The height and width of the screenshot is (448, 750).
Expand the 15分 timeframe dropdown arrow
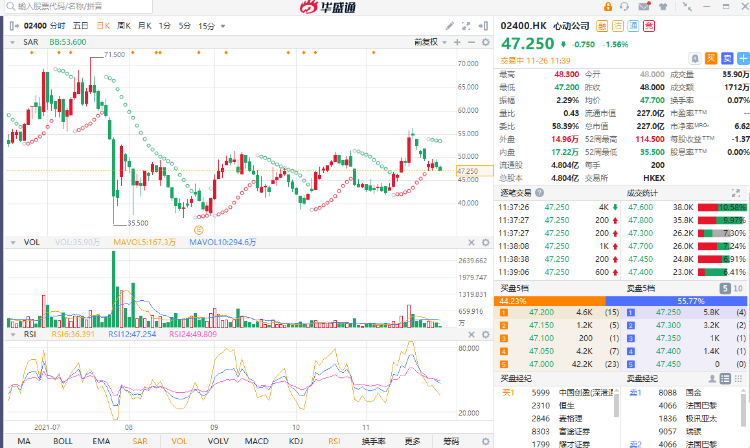223,24
